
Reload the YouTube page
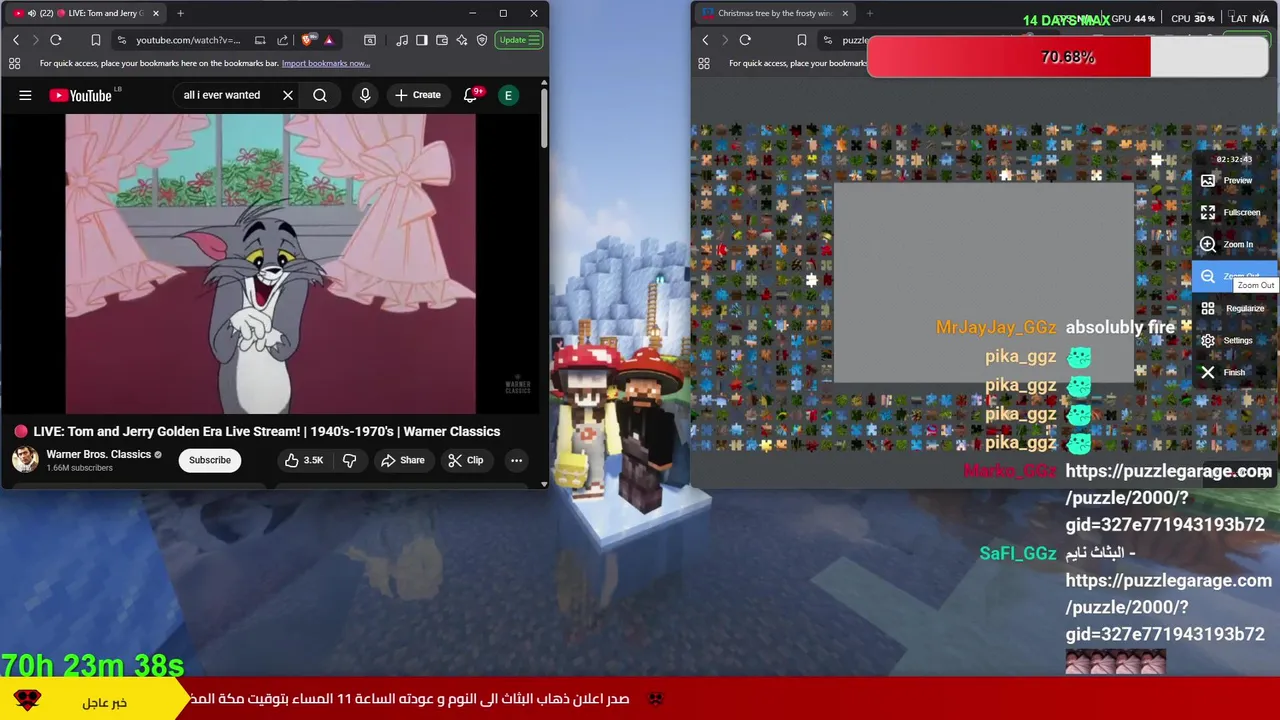click(56, 40)
